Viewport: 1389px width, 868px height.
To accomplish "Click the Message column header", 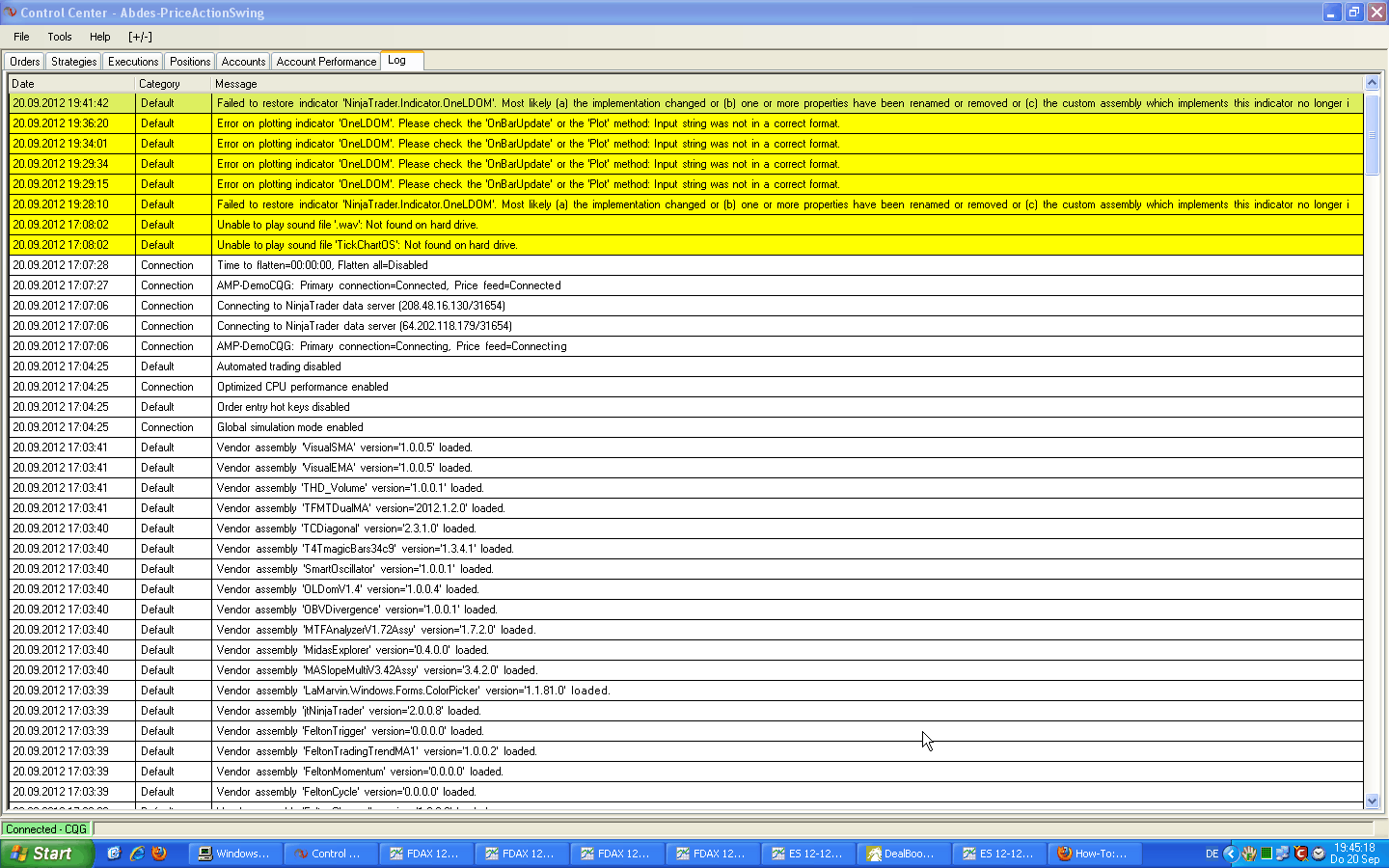I will (787, 84).
